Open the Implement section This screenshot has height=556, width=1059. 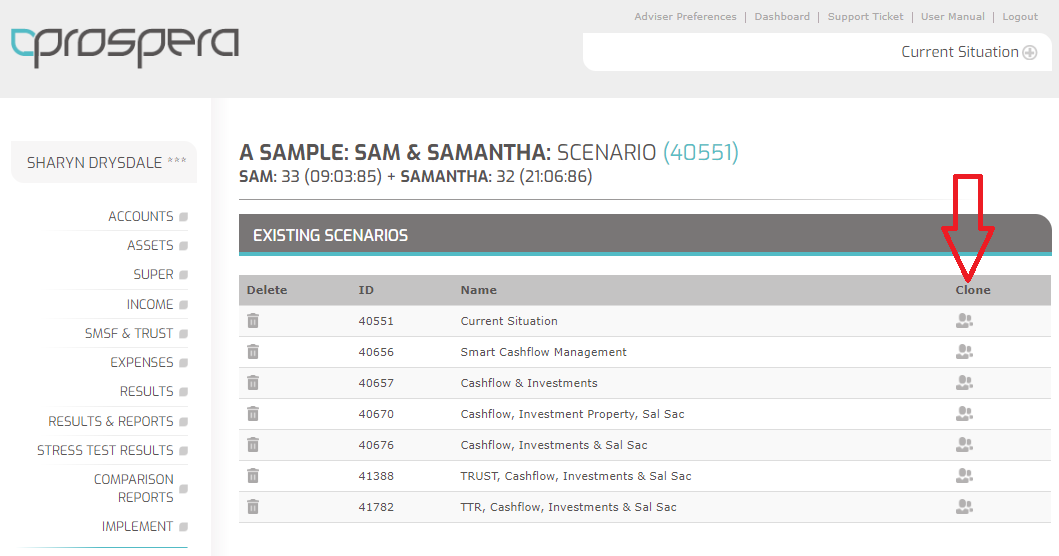pos(137,526)
